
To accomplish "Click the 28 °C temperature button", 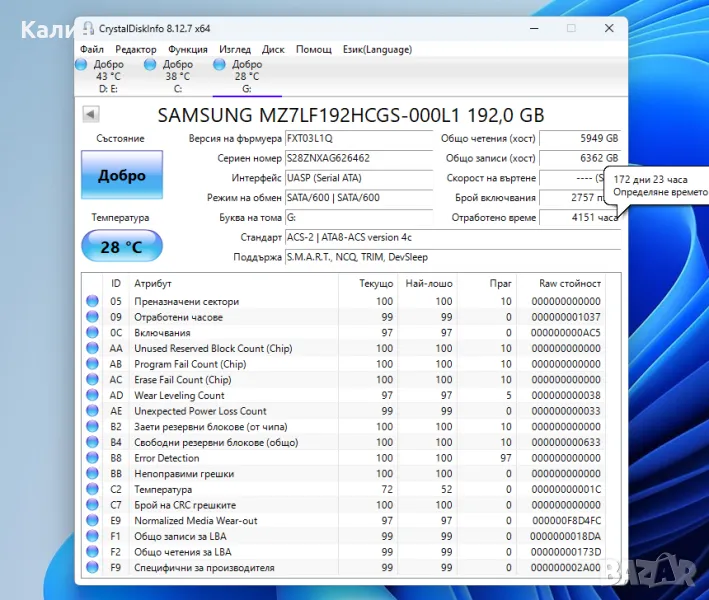I will [121, 246].
